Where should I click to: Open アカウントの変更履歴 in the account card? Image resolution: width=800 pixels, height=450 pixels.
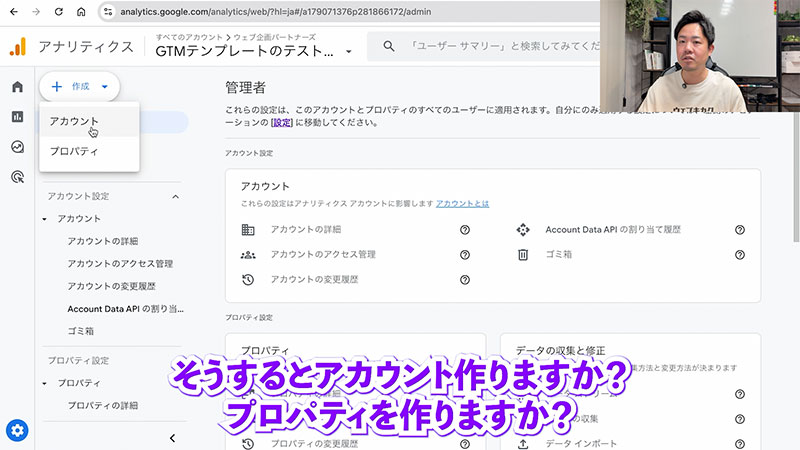(x=314, y=280)
